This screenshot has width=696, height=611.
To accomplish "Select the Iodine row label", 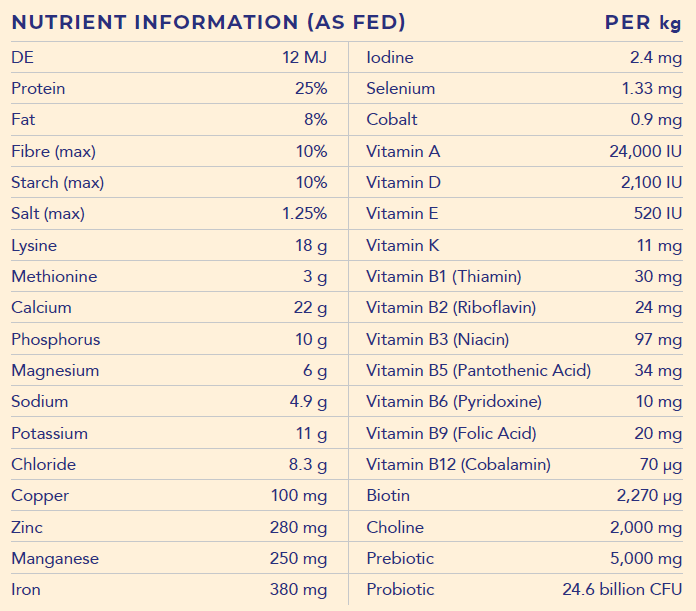I will (x=390, y=58).
